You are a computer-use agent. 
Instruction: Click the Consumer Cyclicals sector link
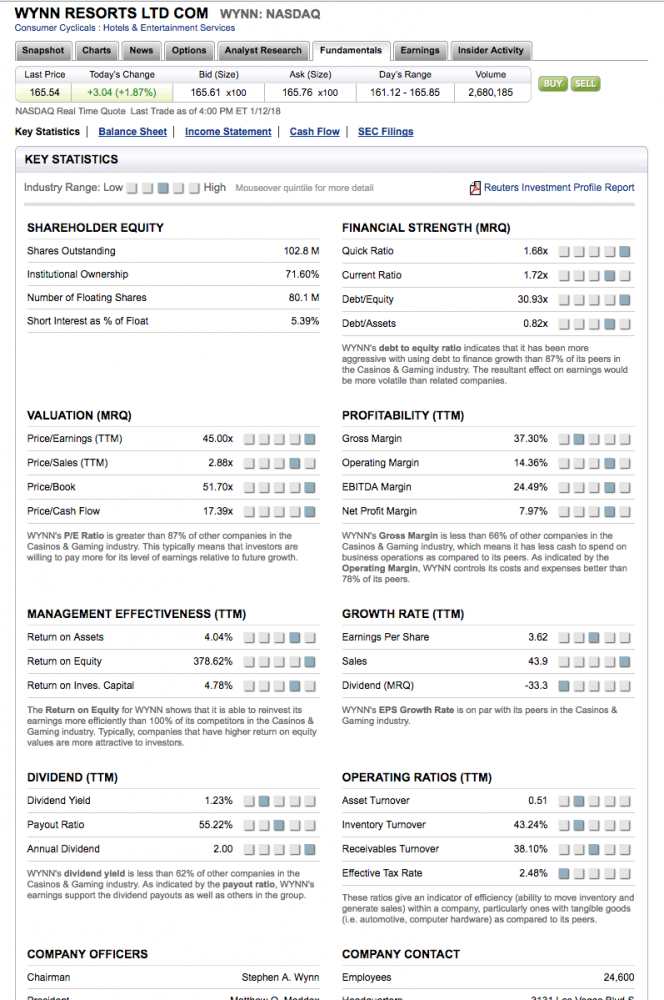click(55, 27)
